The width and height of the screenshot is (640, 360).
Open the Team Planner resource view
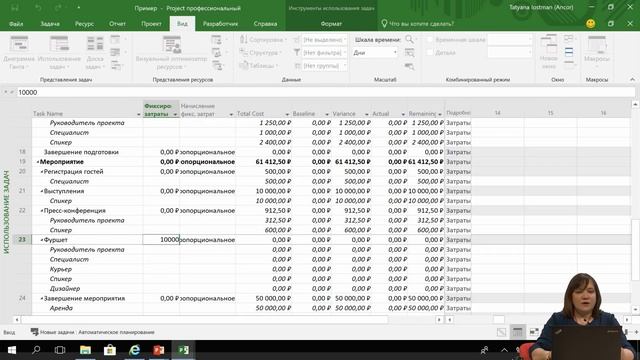point(171,52)
